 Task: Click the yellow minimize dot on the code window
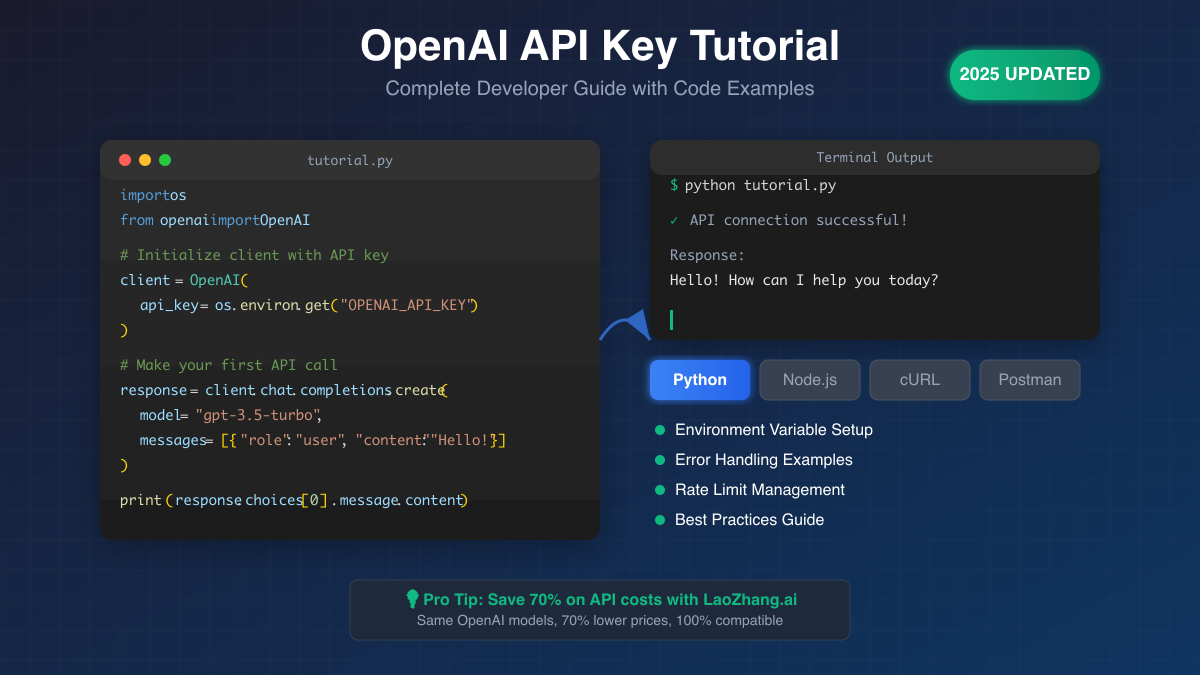point(144,159)
